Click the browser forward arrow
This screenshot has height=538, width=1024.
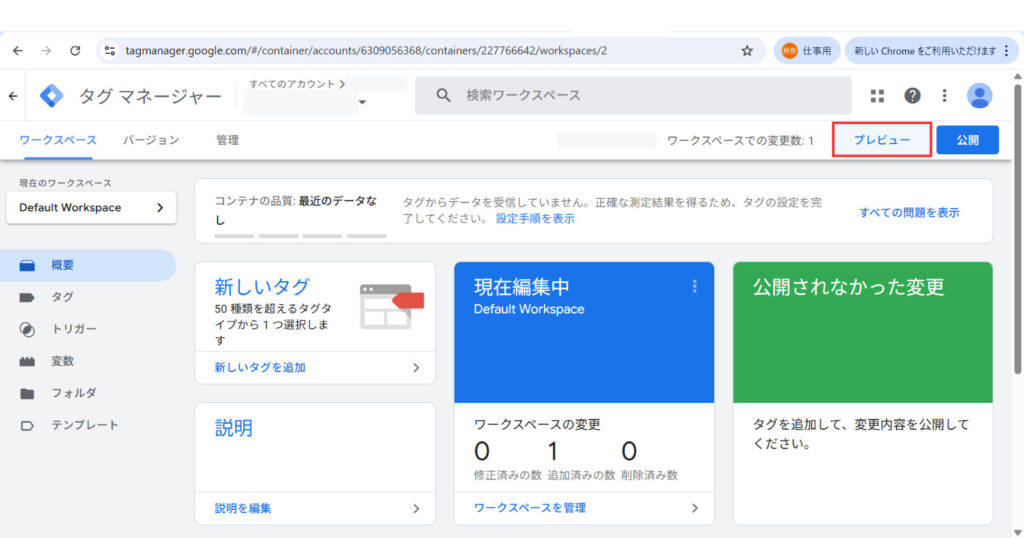click(46, 50)
